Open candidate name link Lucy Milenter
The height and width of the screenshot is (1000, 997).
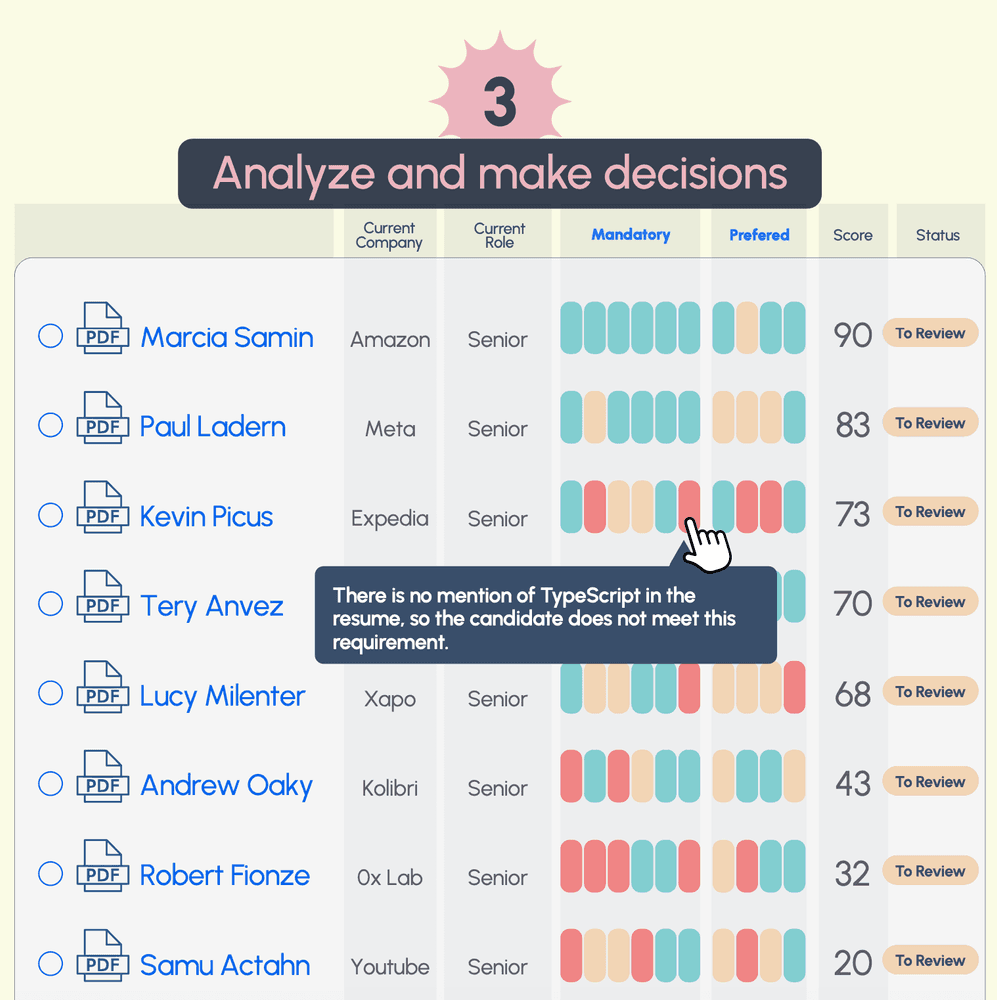tap(222, 696)
